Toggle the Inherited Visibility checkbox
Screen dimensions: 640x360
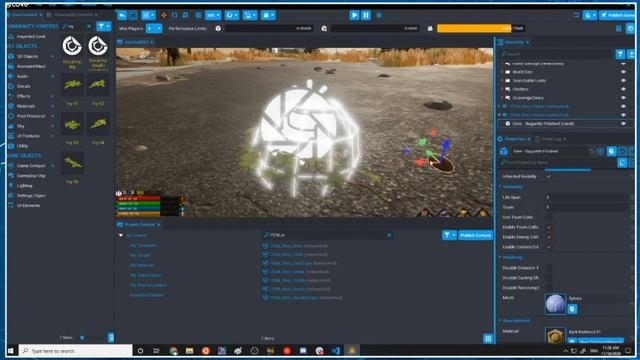[x=549, y=176]
